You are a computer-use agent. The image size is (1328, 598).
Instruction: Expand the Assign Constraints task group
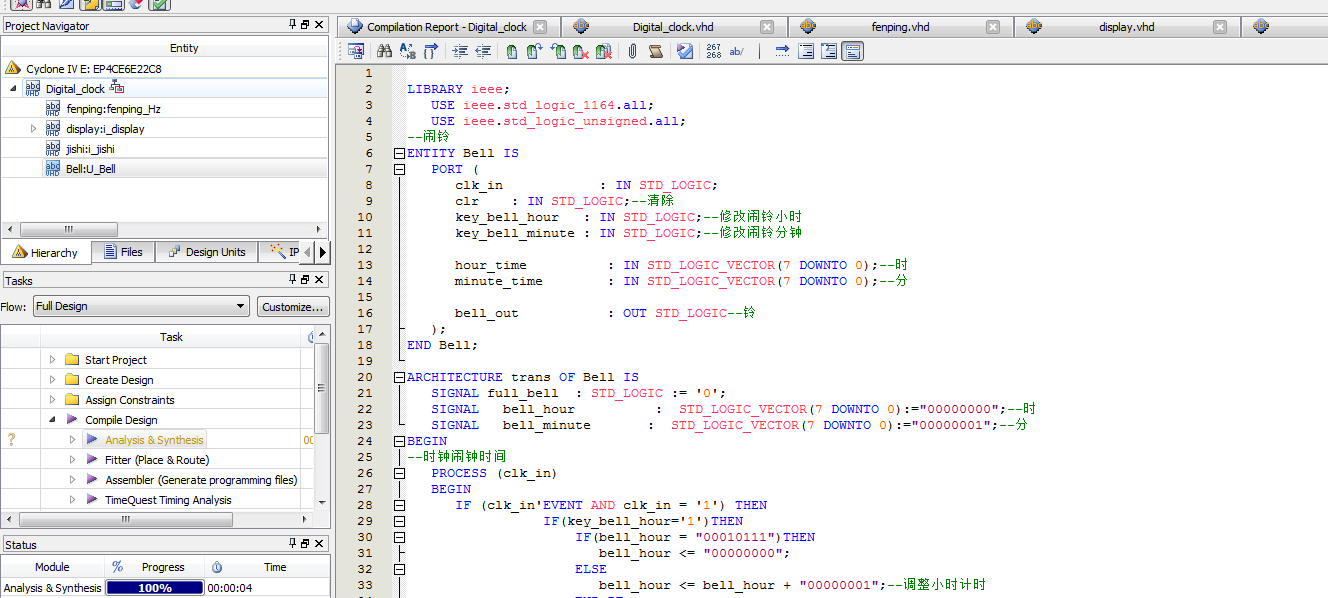[x=53, y=400]
